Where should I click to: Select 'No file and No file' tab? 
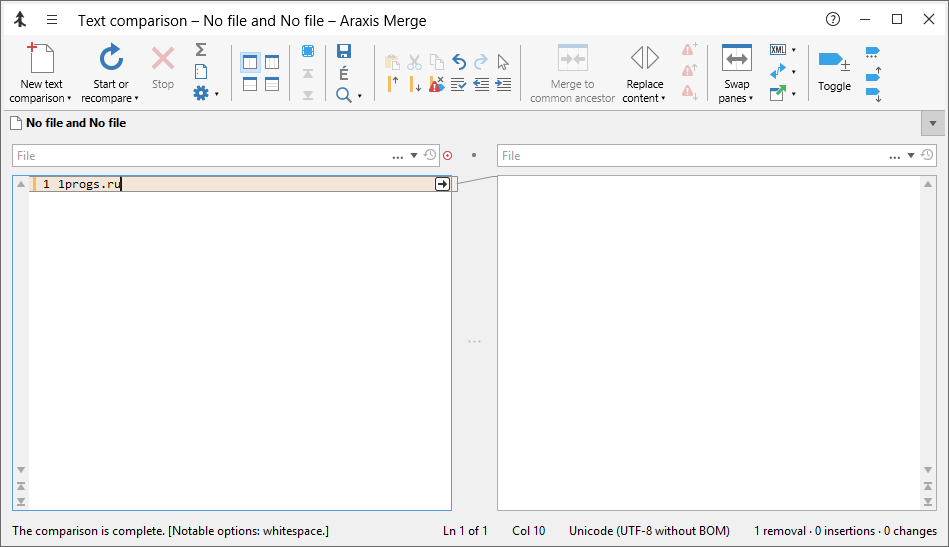[68, 123]
